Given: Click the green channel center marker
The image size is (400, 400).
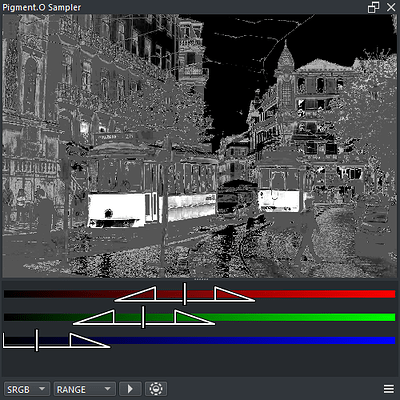Looking at the screenshot, I should point(143,317).
